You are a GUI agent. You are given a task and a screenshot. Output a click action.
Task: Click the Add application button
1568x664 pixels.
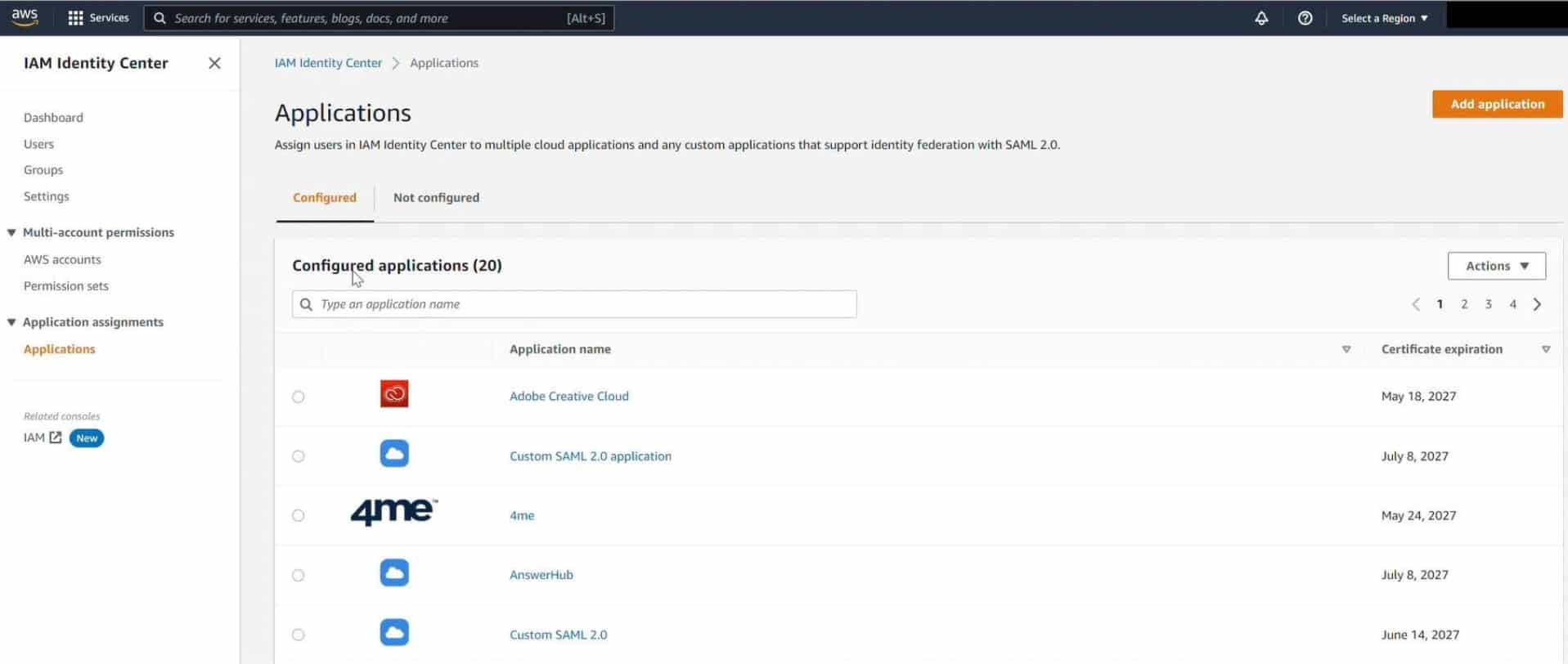(x=1497, y=104)
